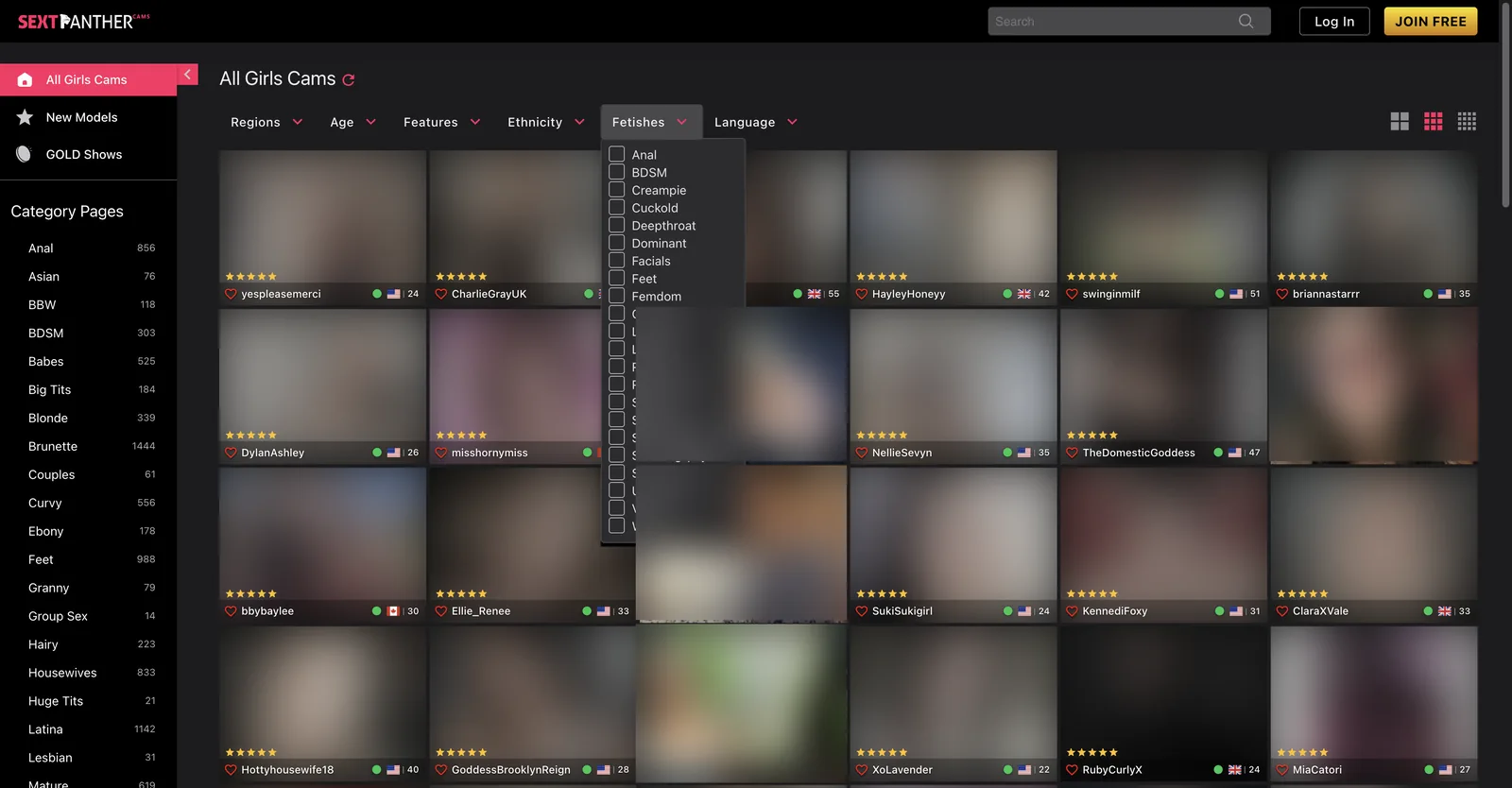Check the Facials filter checkbox
1512x788 pixels.
(x=617, y=260)
